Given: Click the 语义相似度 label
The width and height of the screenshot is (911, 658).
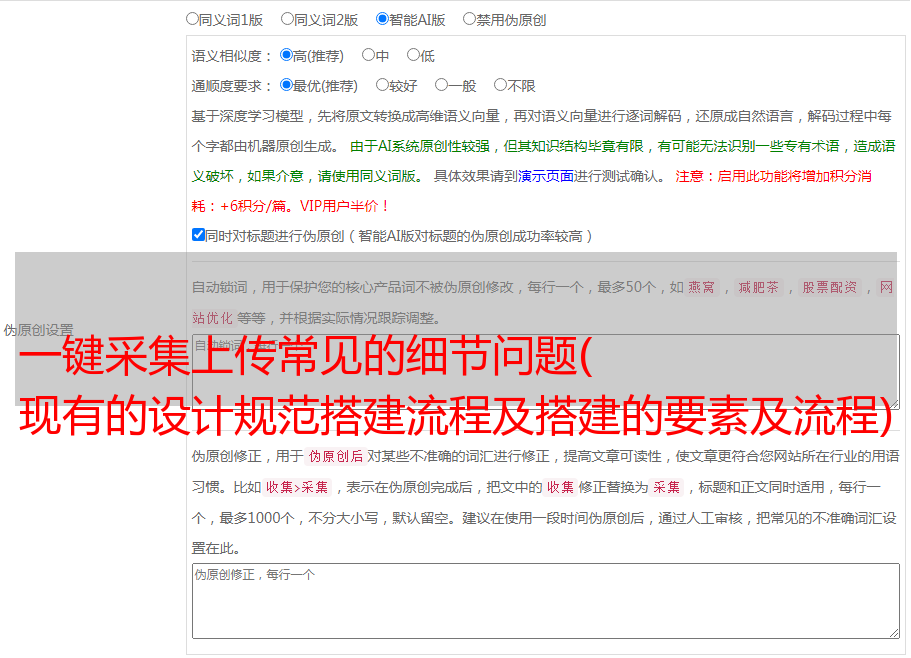Looking at the screenshot, I should [x=231, y=56].
